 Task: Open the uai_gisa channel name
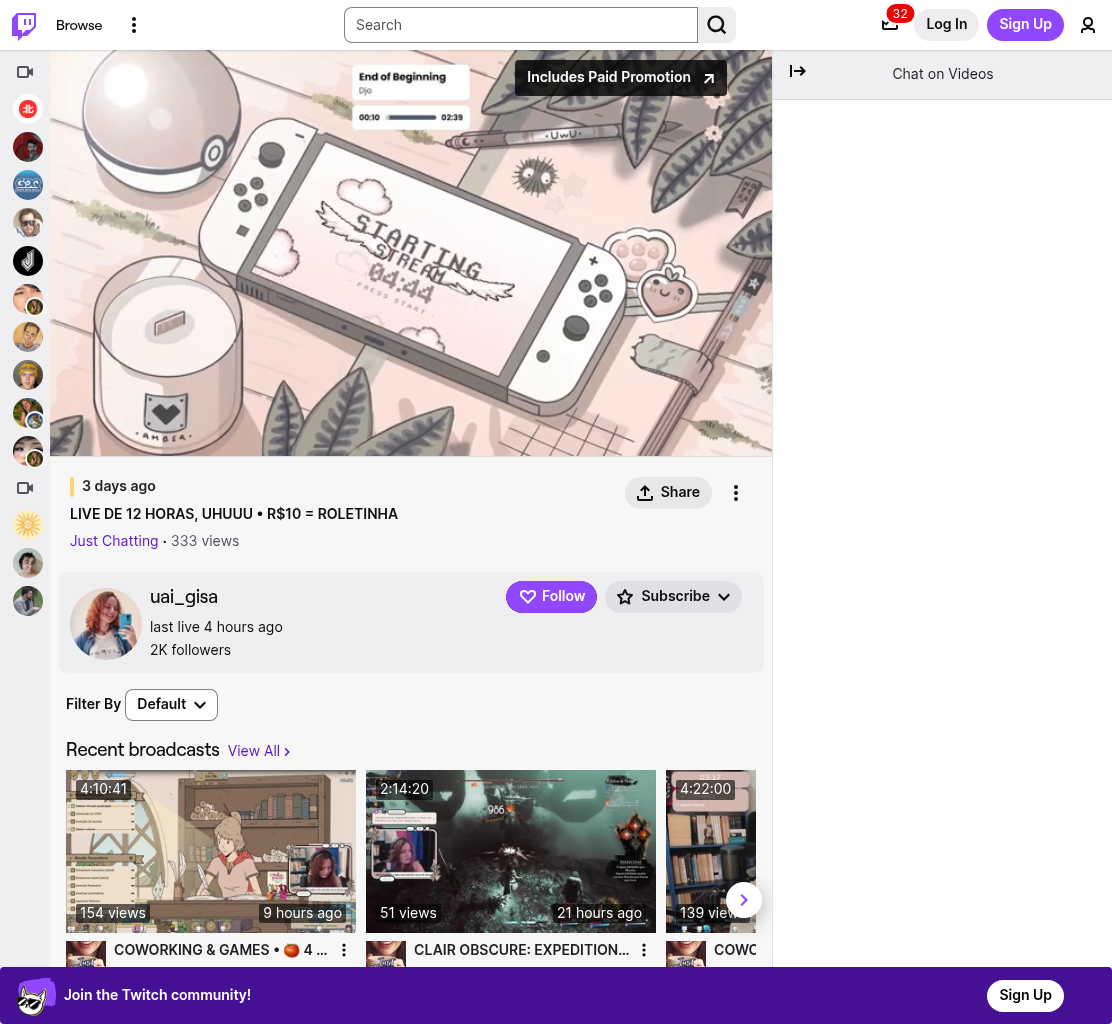[x=184, y=597]
